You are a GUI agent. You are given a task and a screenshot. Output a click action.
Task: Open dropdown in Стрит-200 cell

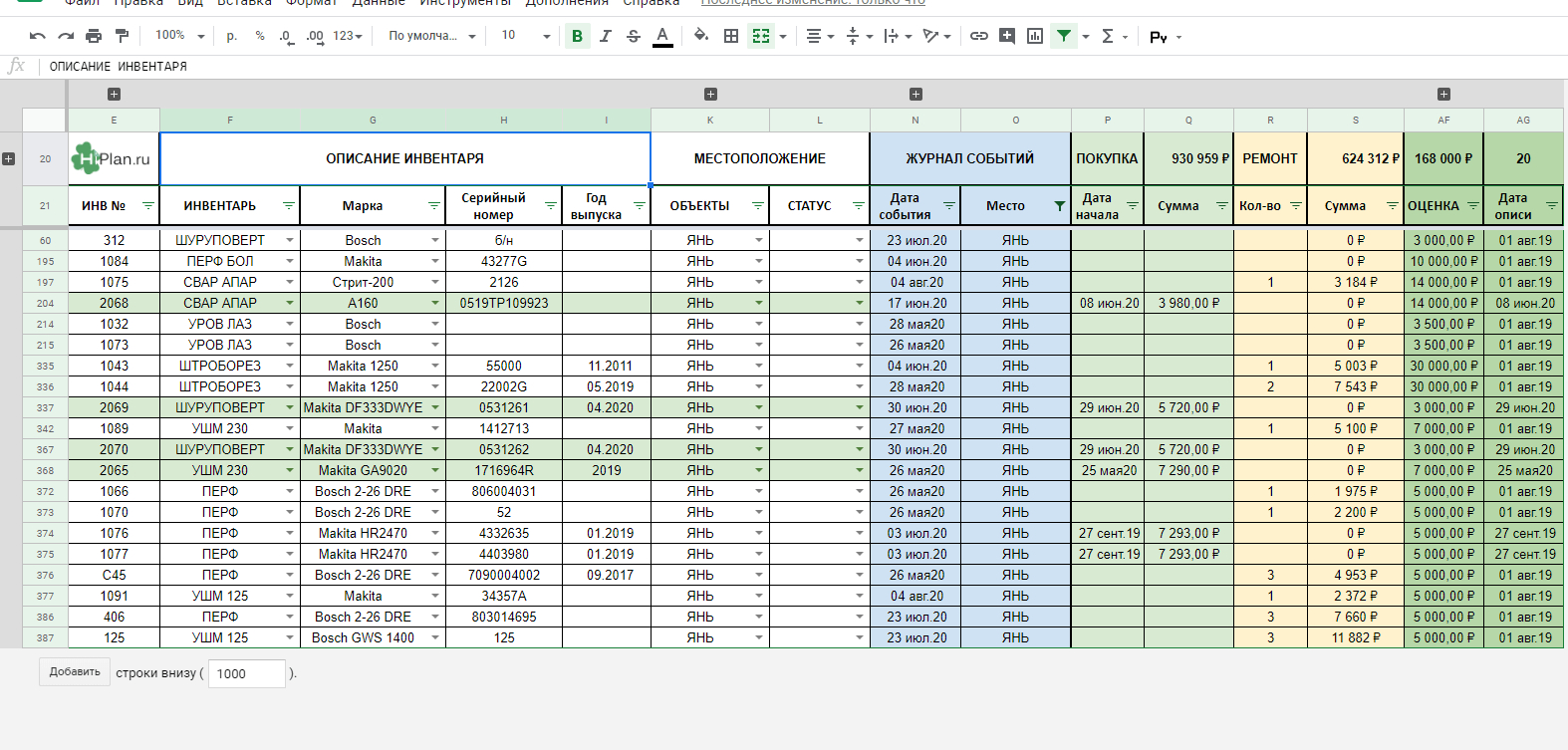435,282
